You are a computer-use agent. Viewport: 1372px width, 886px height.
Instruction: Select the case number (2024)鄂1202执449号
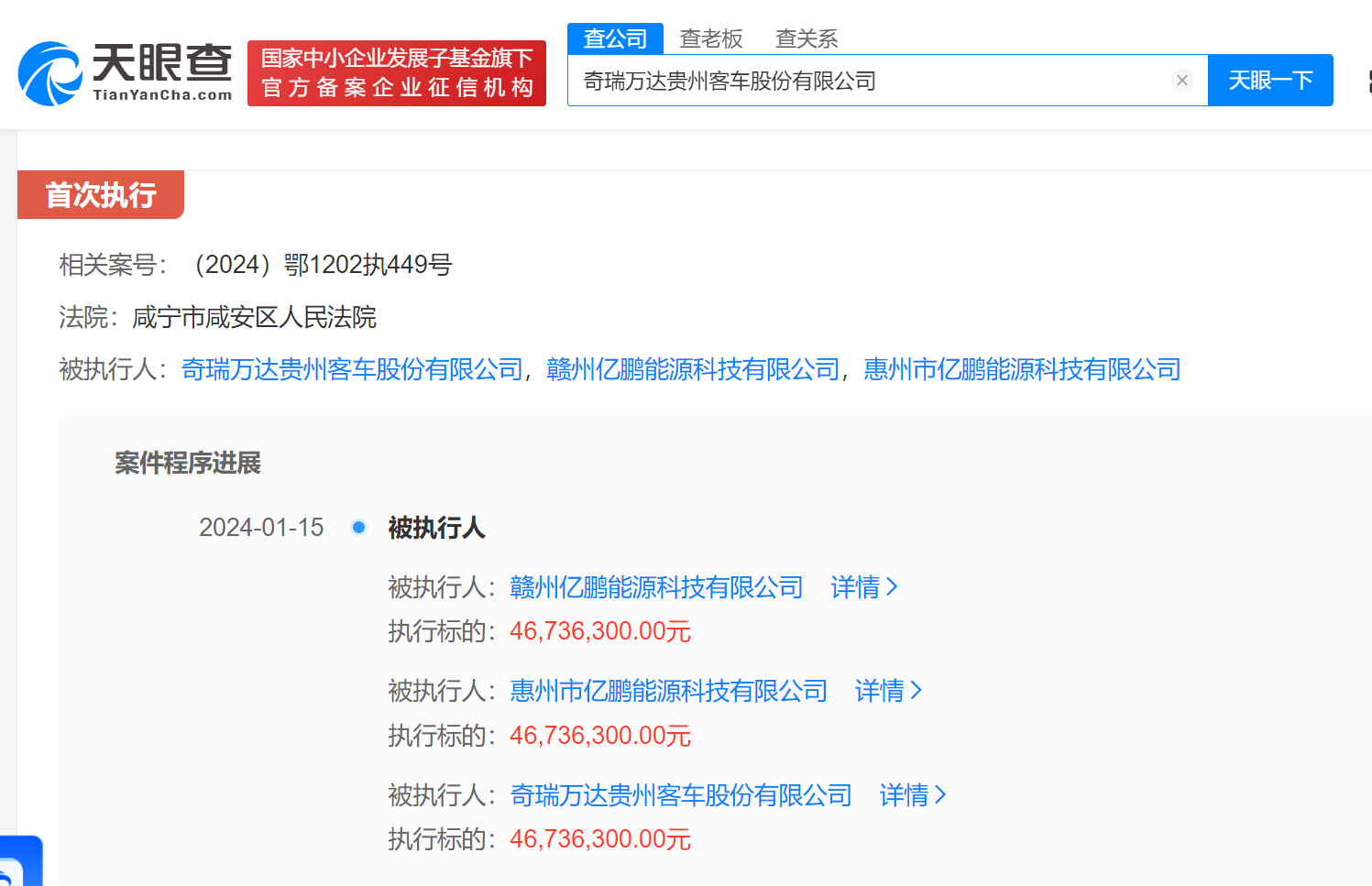click(320, 265)
